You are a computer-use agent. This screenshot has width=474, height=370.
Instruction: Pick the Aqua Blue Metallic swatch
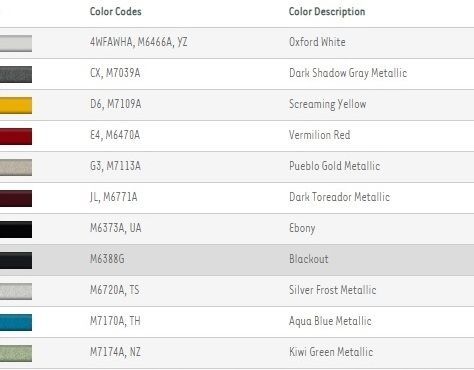pyautogui.click(x=16, y=322)
